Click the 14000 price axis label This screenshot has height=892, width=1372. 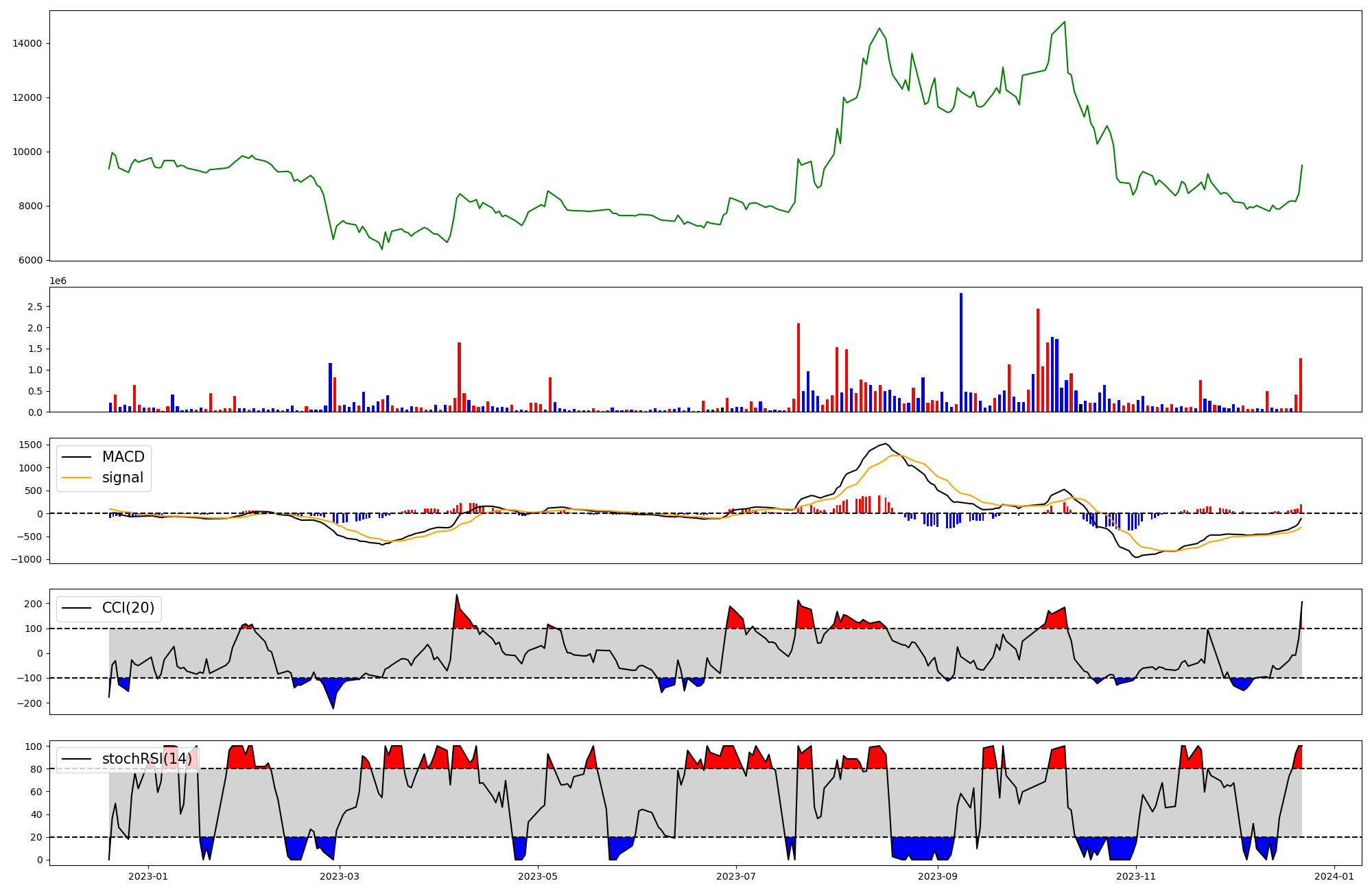27,43
